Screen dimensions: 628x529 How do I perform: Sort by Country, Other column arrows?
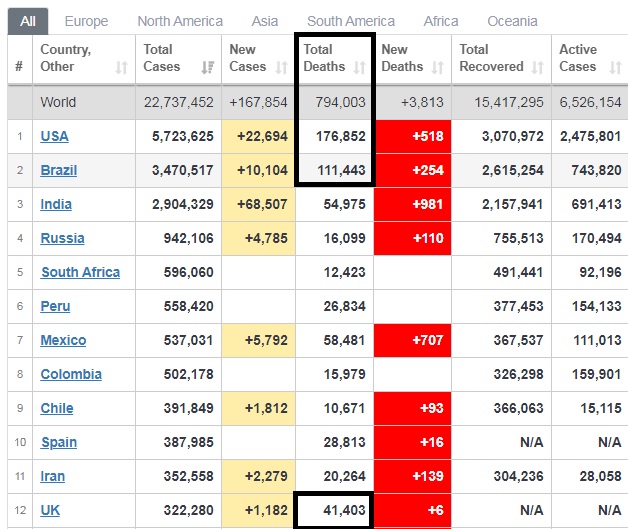coord(121,68)
